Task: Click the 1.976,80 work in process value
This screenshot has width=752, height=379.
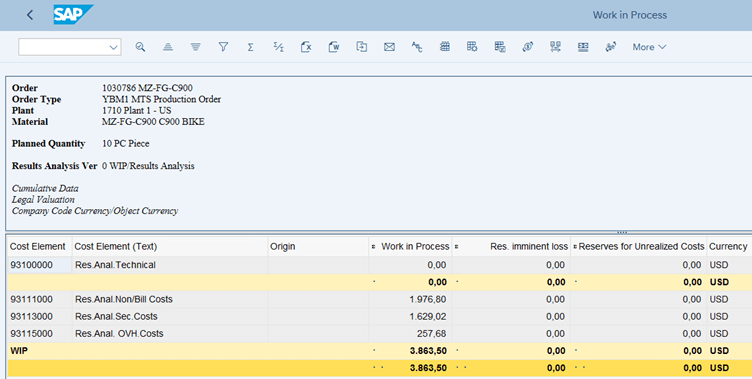Action: coord(427,299)
